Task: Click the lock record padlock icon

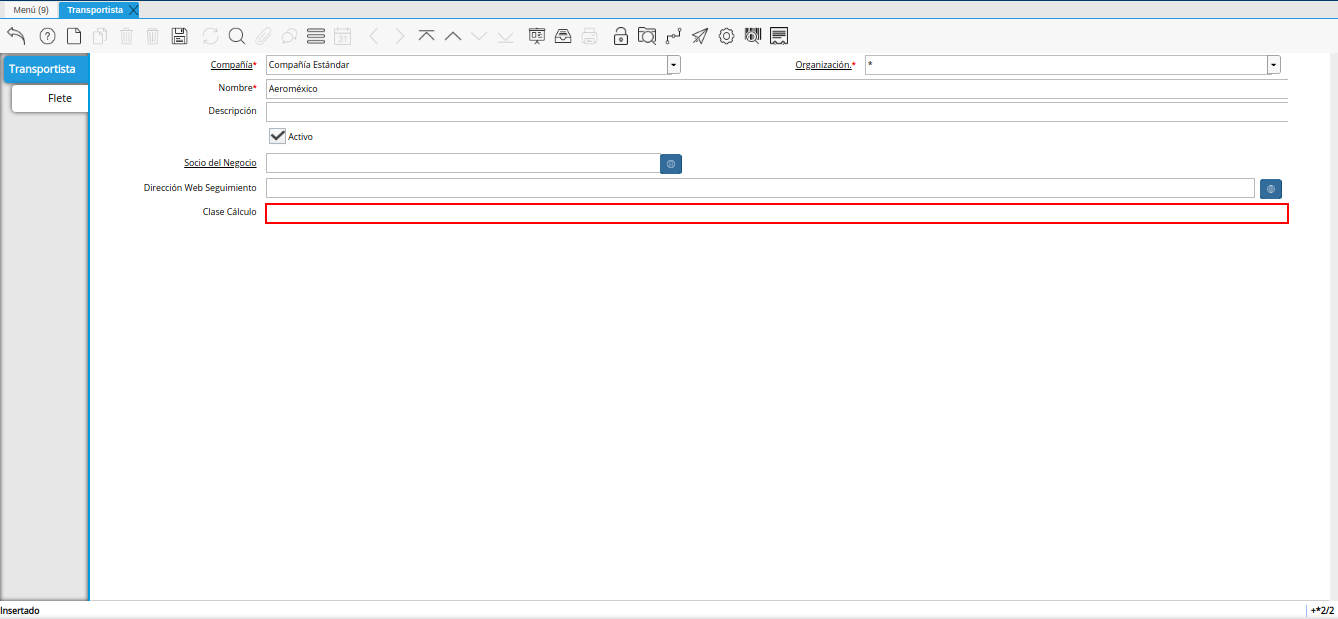Action: click(621, 36)
